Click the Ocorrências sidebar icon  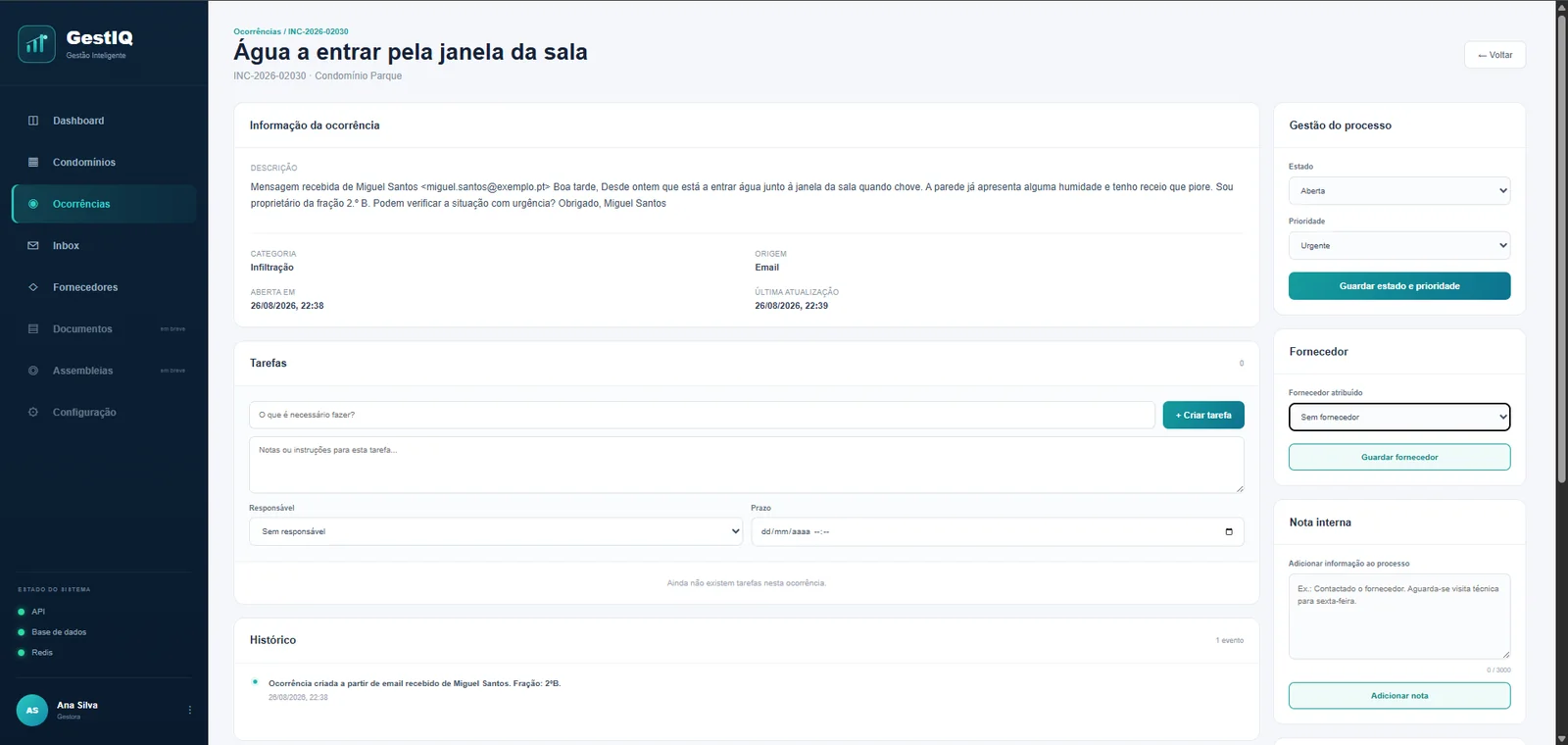coord(33,204)
